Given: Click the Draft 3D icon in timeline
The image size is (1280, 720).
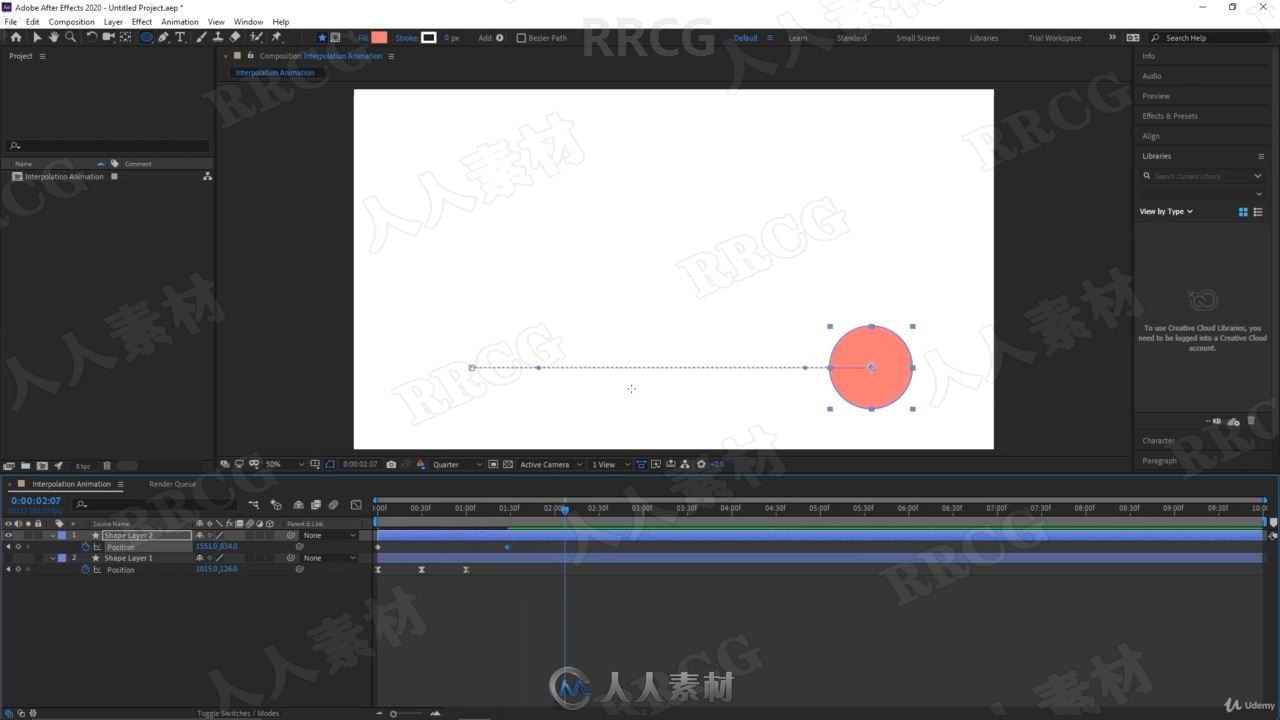Looking at the screenshot, I should [276, 505].
